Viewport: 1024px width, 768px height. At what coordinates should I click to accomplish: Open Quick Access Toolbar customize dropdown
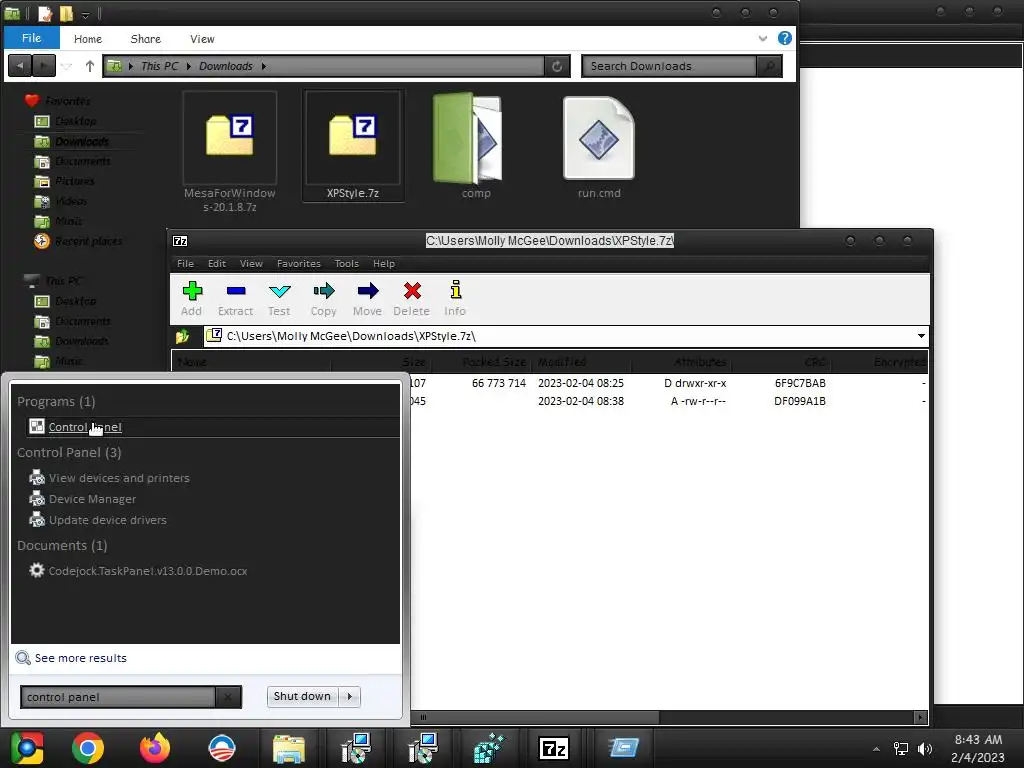86,14
